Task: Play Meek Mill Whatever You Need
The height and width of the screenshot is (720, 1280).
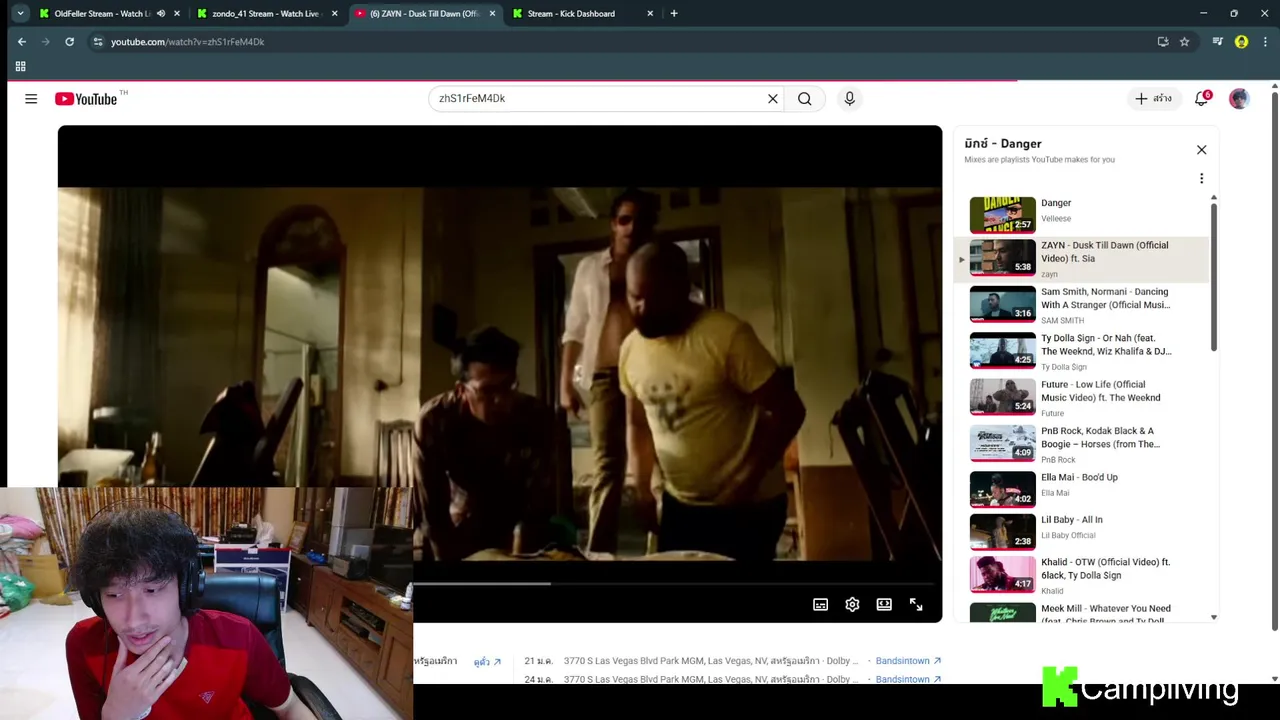Action: [x=1080, y=612]
